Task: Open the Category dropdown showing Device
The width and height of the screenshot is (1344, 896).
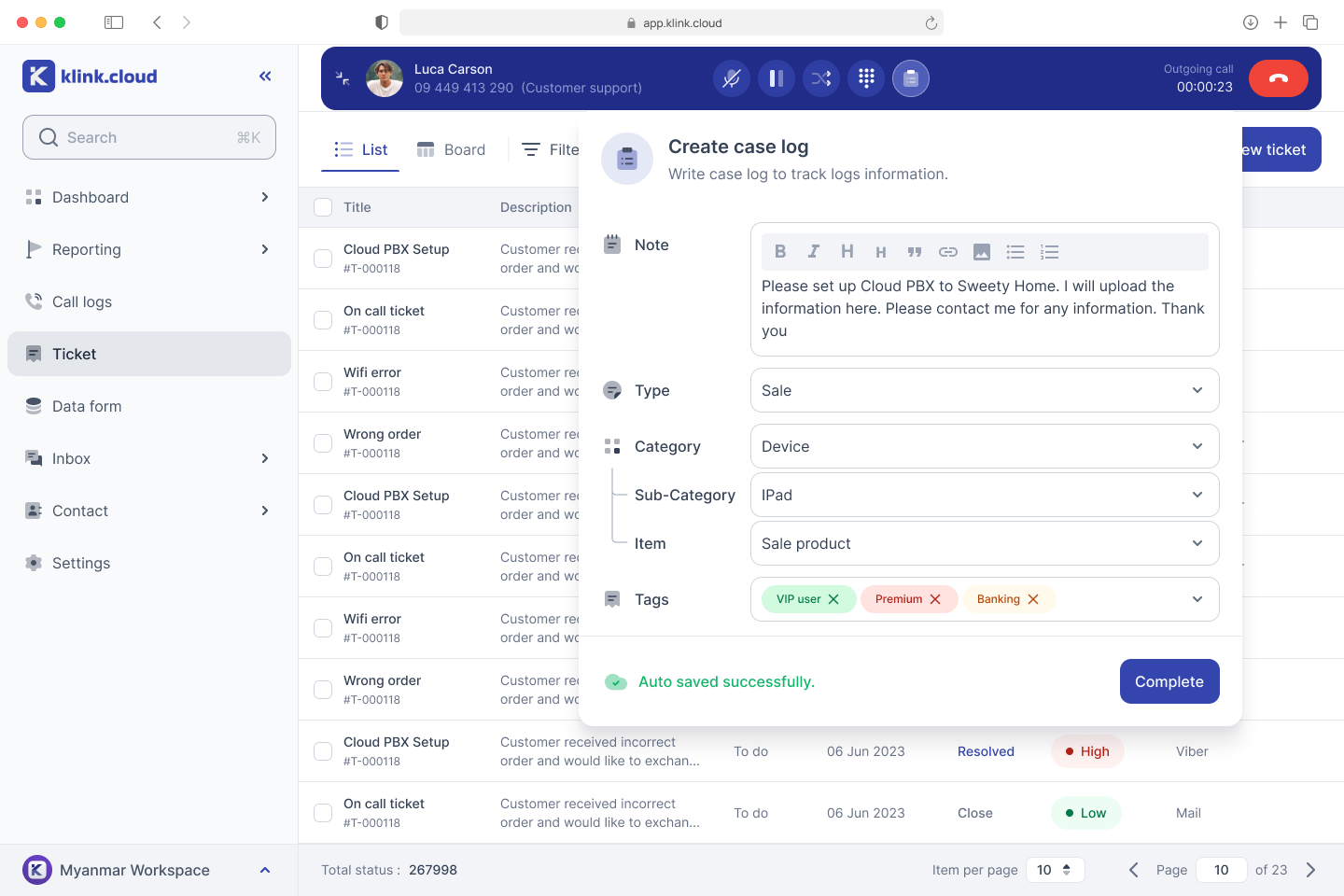Action: [985, 446]
